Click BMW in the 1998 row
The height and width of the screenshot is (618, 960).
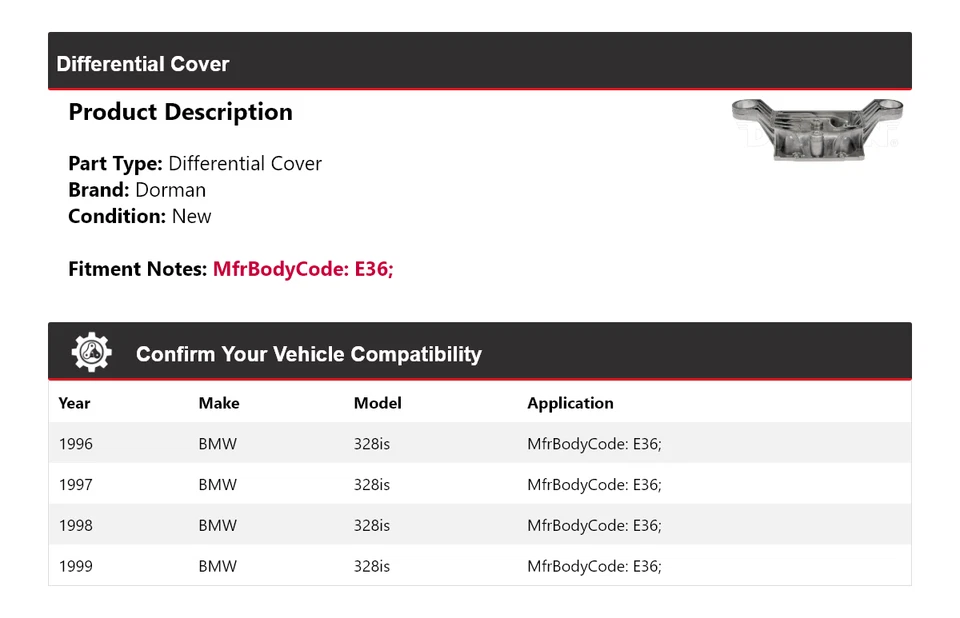coord(217,526)
